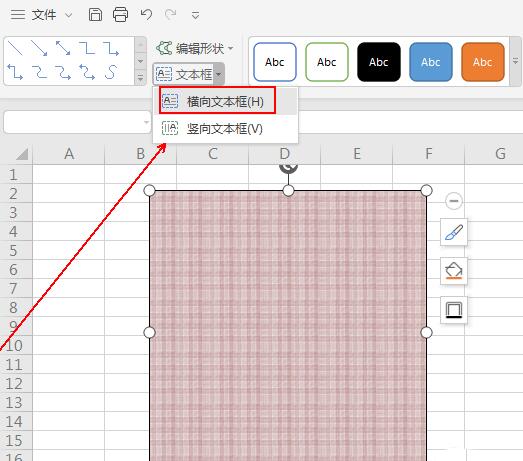Click the shape style brush icon
This screenshot has height=461, width=523.
[454, 232]
